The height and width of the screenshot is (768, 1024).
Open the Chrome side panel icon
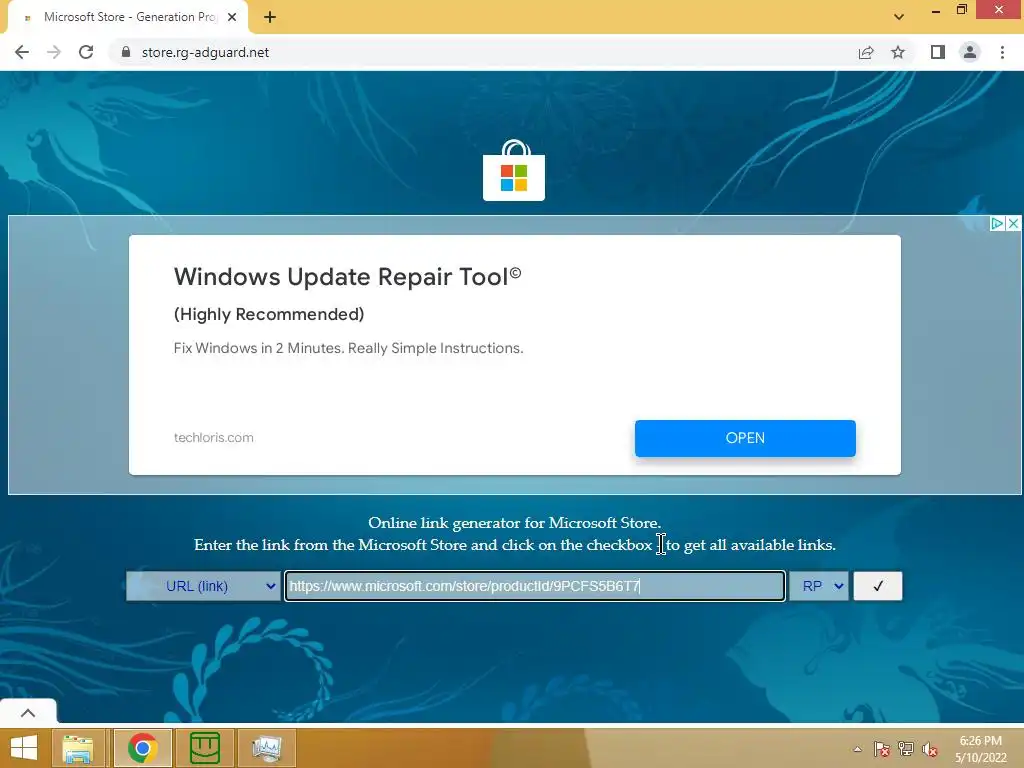(x=938, y=52)
